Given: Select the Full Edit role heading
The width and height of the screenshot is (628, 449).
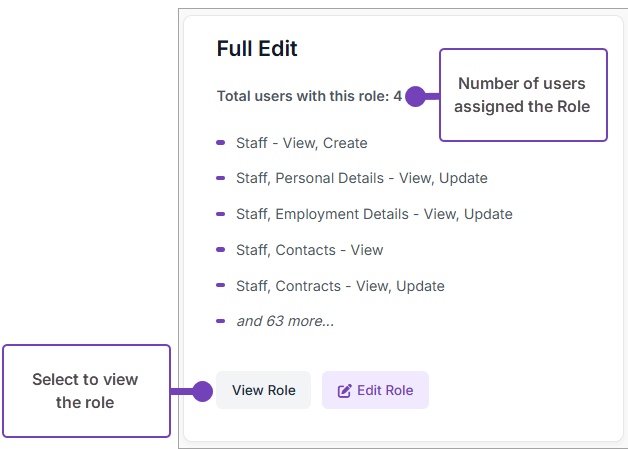Looking at the screenshot, I should [257, 49].
